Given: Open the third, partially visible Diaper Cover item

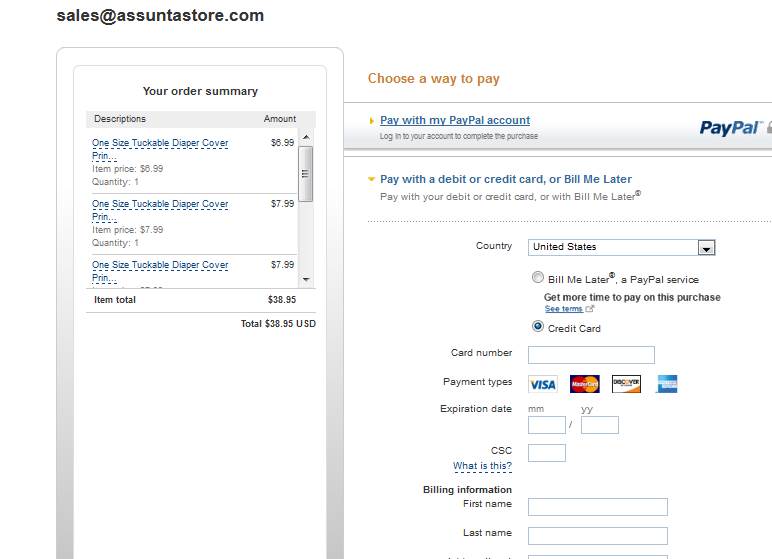Looking at the screenshot, I should click(x=160, y=271).
